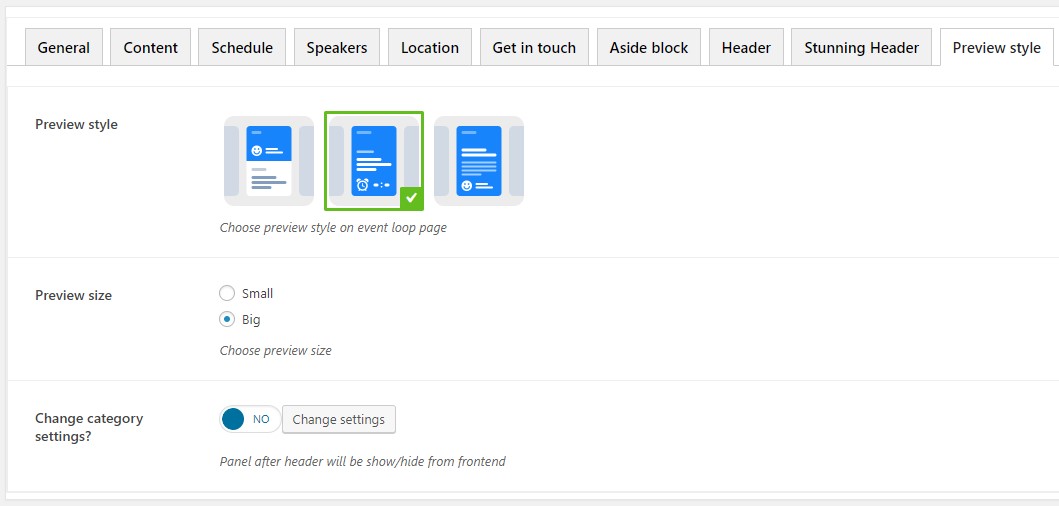Switch to the Location tab
The image size is (1059, 506).
click(430, 48)
